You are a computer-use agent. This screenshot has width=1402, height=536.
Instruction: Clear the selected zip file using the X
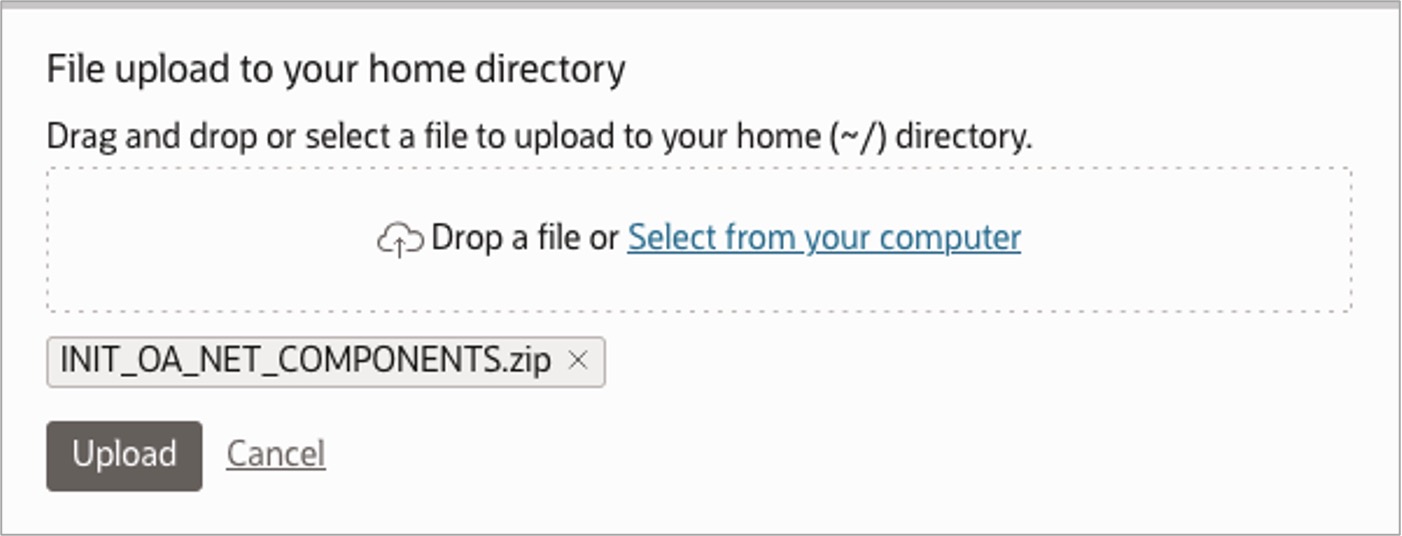pos(577,361)
